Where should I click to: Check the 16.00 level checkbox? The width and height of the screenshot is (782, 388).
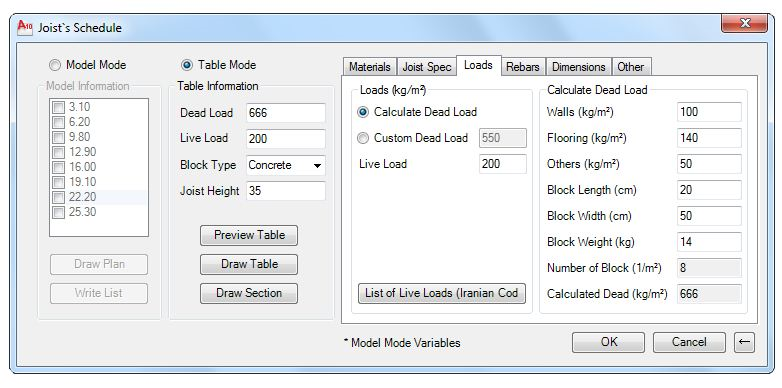58,167
